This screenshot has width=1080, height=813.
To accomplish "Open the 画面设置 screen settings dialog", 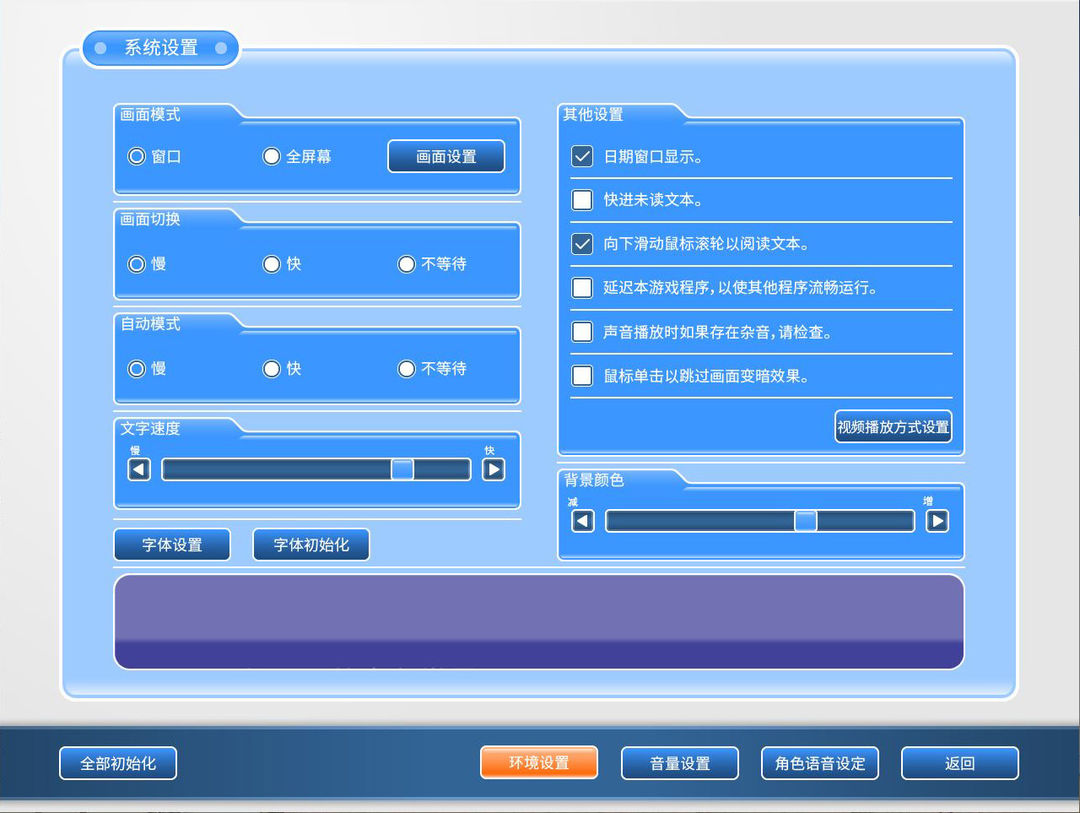I will [446, 156].
